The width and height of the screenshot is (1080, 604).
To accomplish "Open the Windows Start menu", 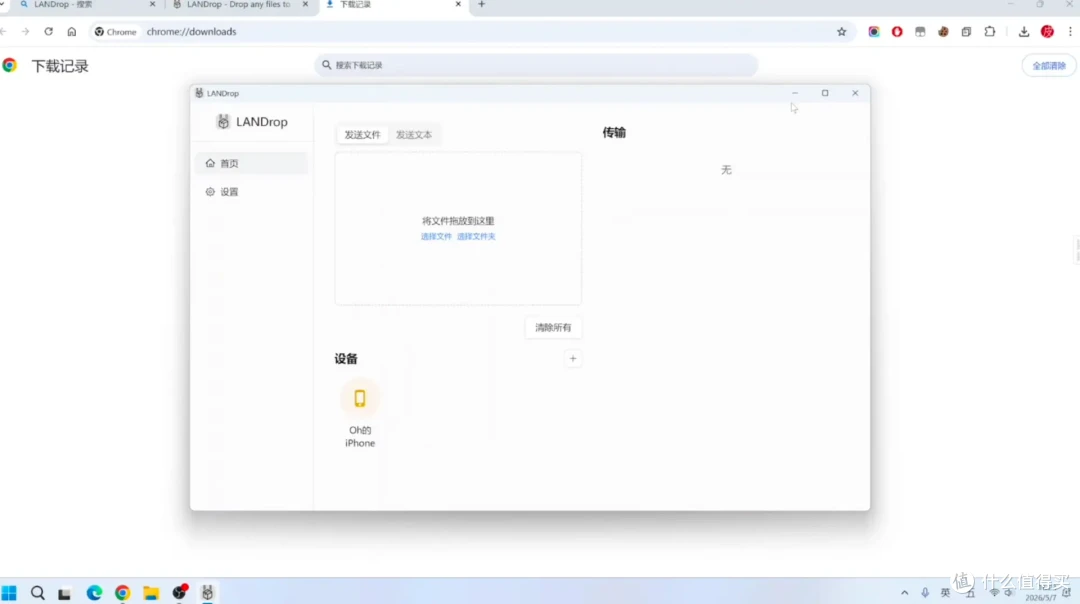I will (x=9, y=593).
